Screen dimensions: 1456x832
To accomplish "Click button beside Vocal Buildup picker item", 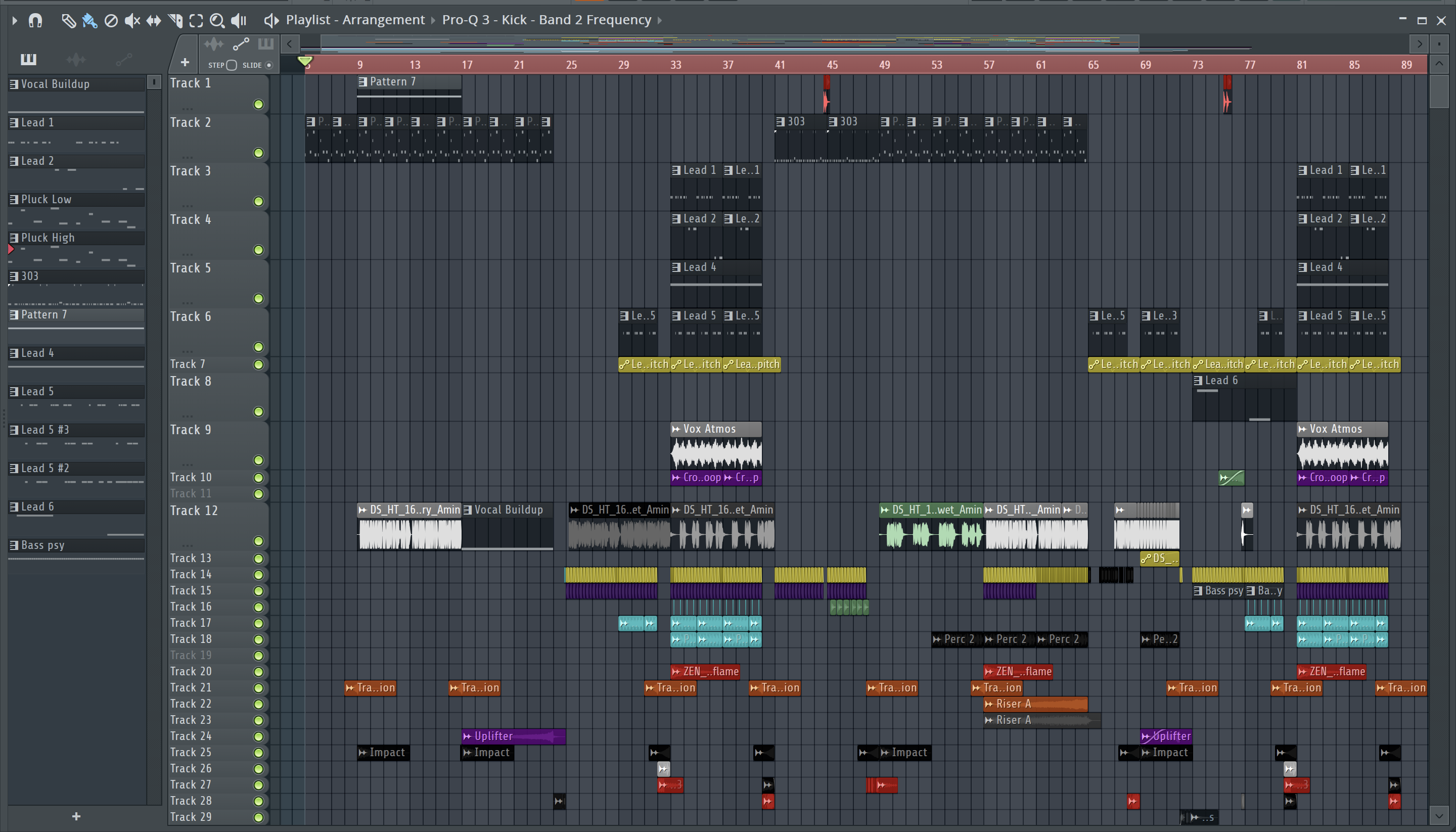I will pyautogui.click(x=154, y=82).
